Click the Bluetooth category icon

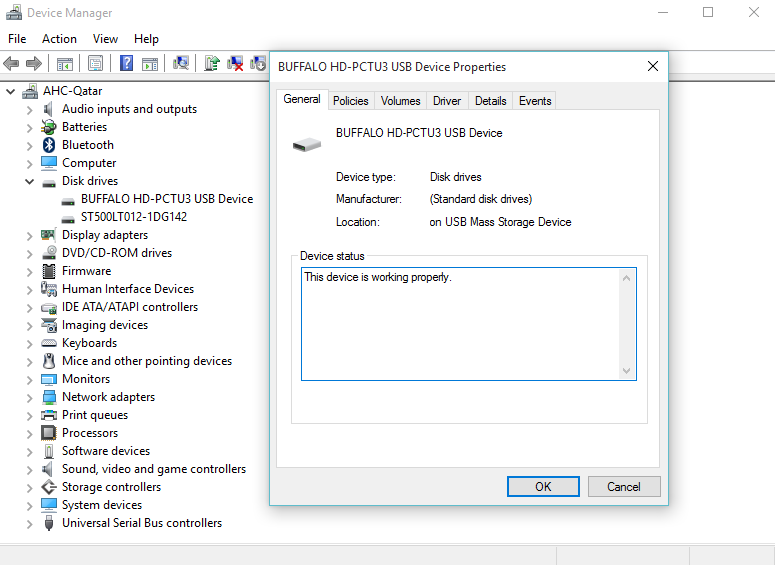(48, 145)
